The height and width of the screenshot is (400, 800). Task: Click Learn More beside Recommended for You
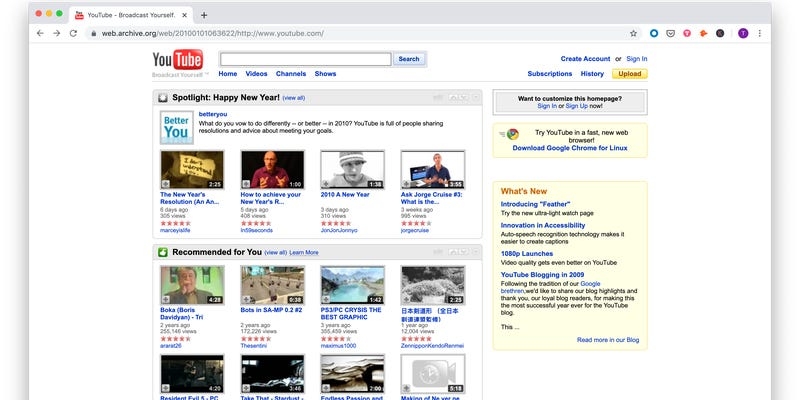304,252
